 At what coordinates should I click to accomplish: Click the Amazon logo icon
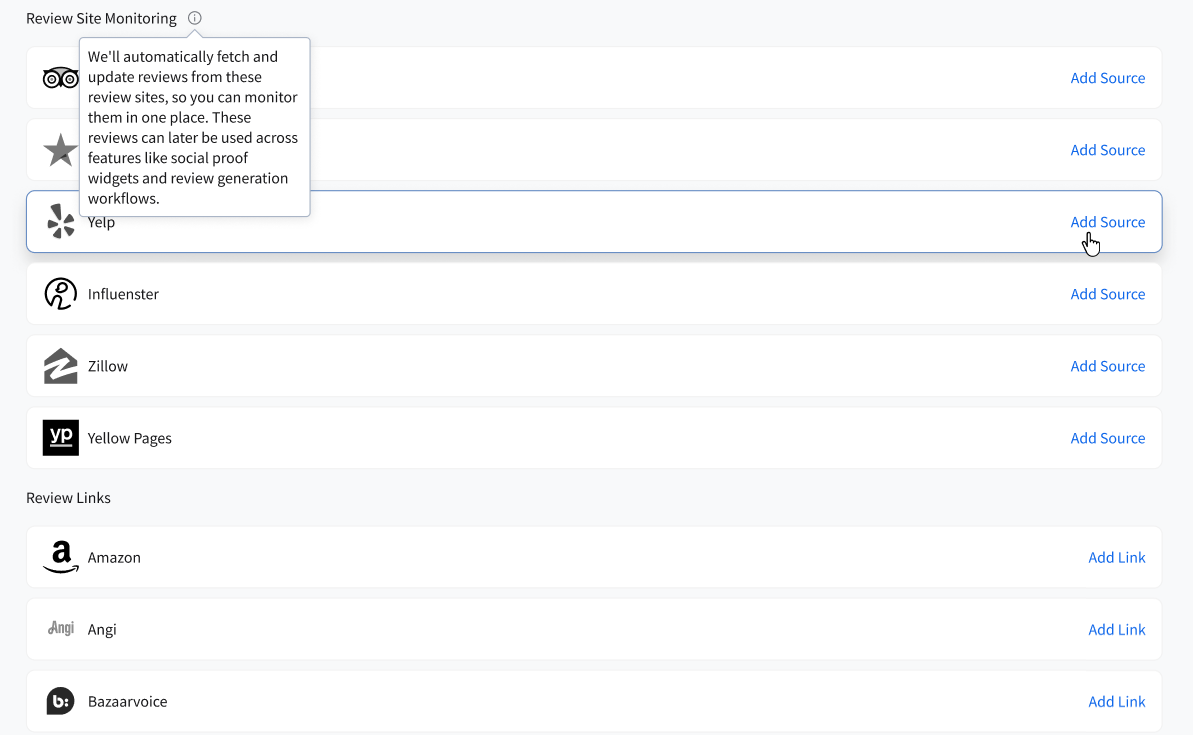point(61,557)
